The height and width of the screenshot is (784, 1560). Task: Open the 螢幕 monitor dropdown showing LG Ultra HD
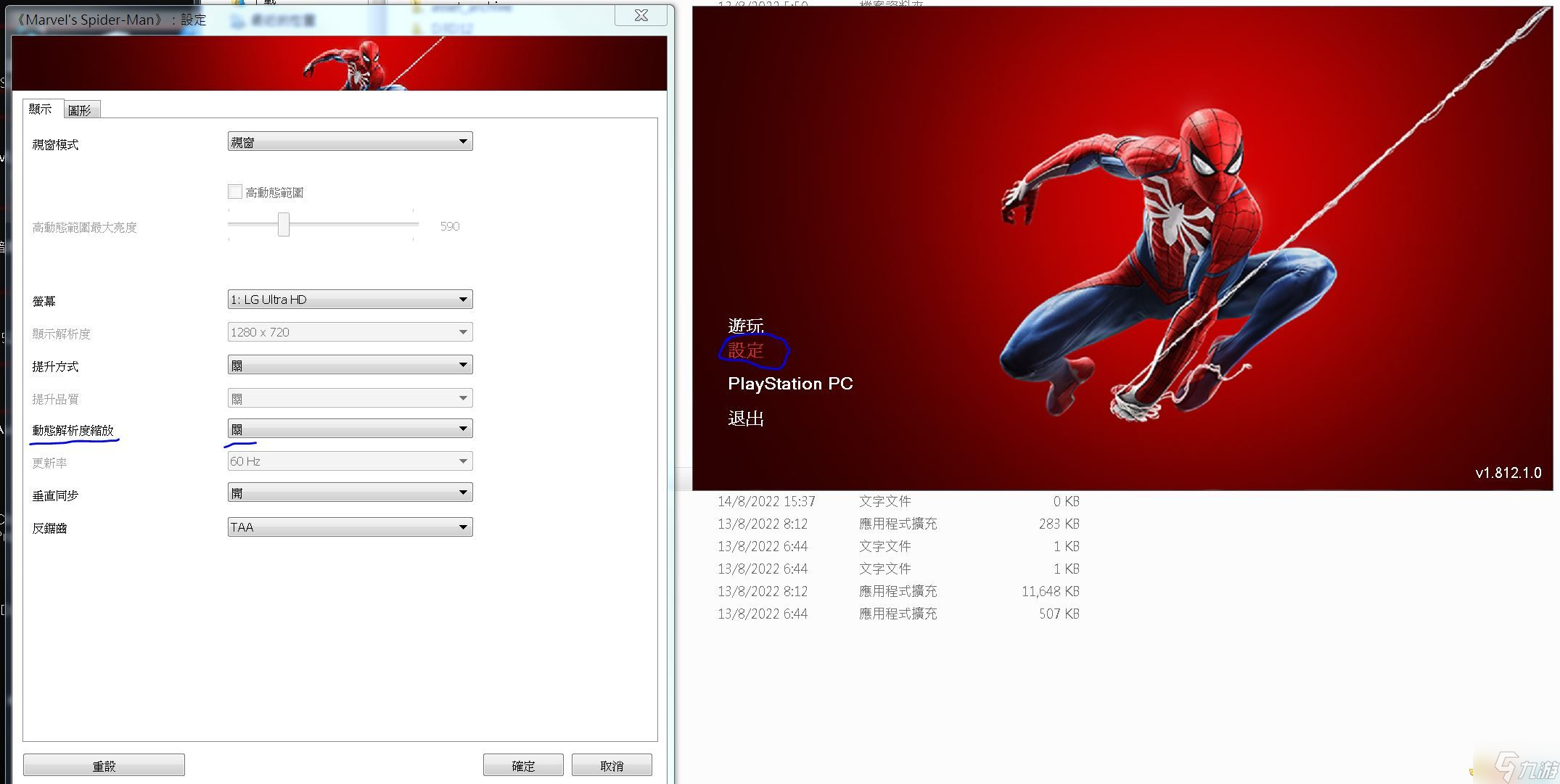[x=350, y=300]
